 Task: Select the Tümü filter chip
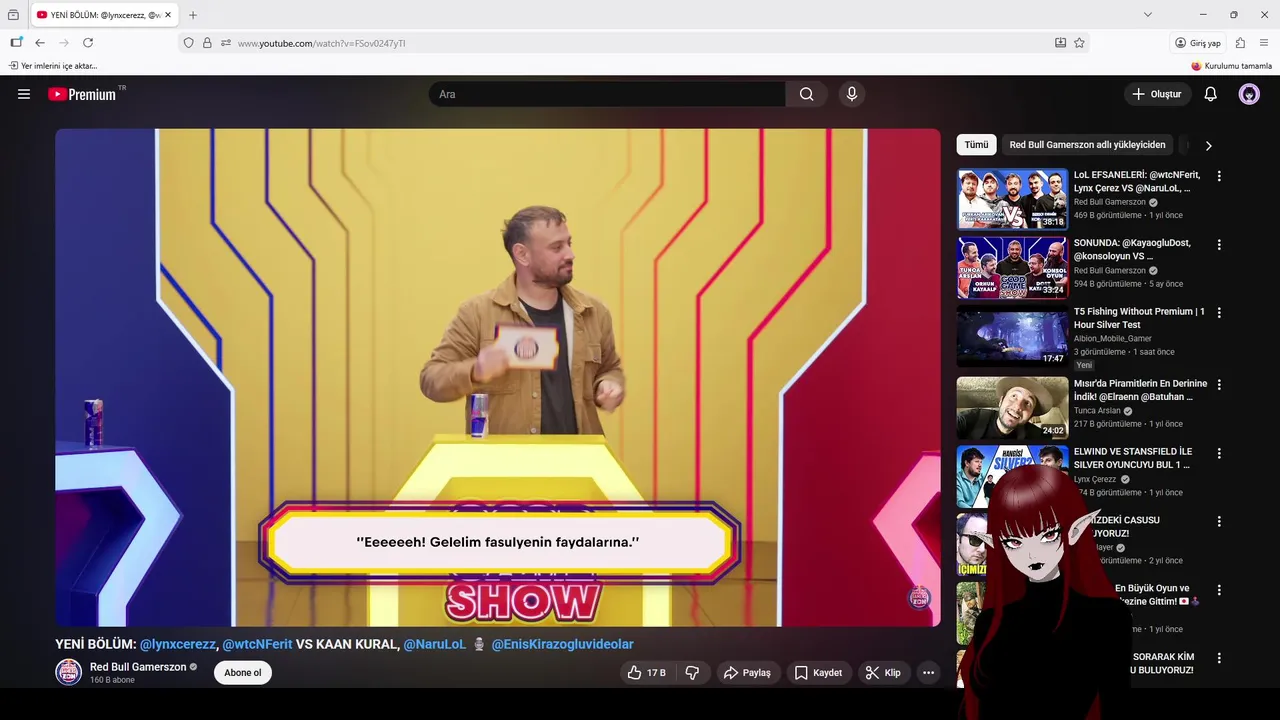(x=976, y=145)
